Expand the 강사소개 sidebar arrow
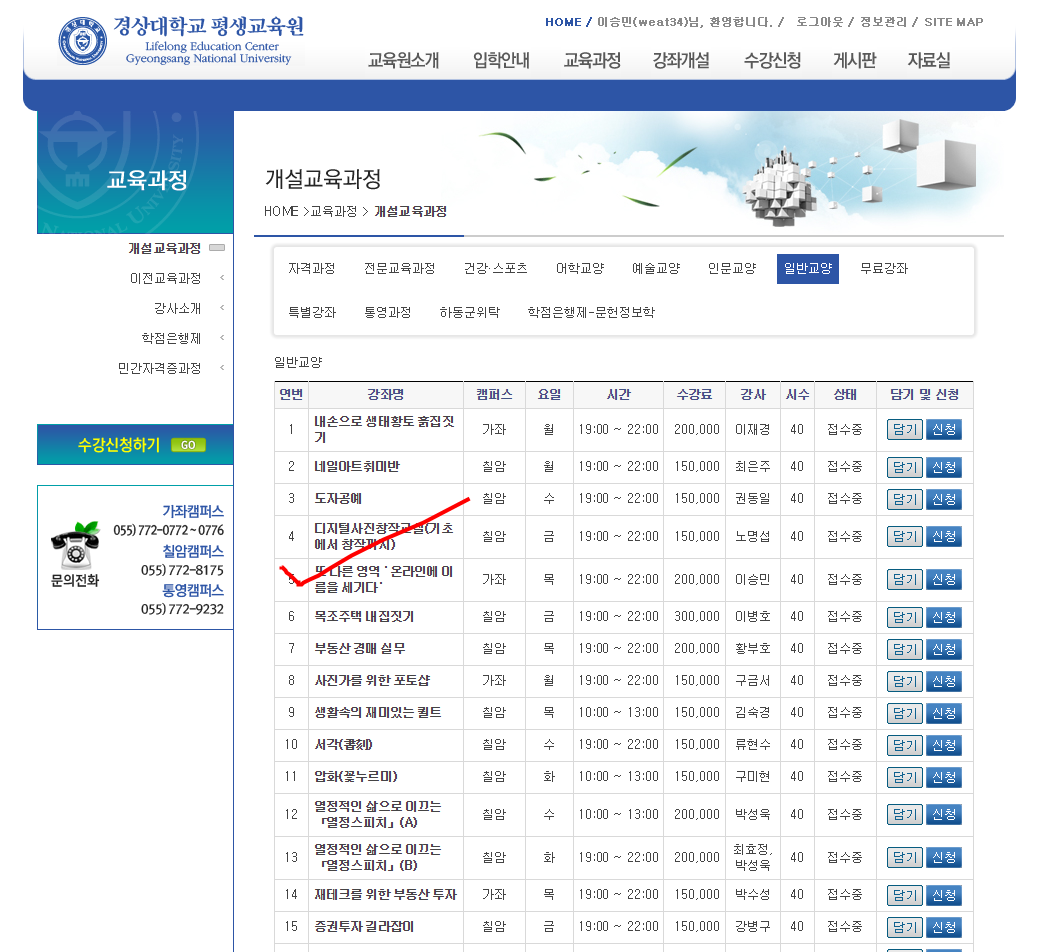This screenshot has height=952, width=1047. pos(222,308)
